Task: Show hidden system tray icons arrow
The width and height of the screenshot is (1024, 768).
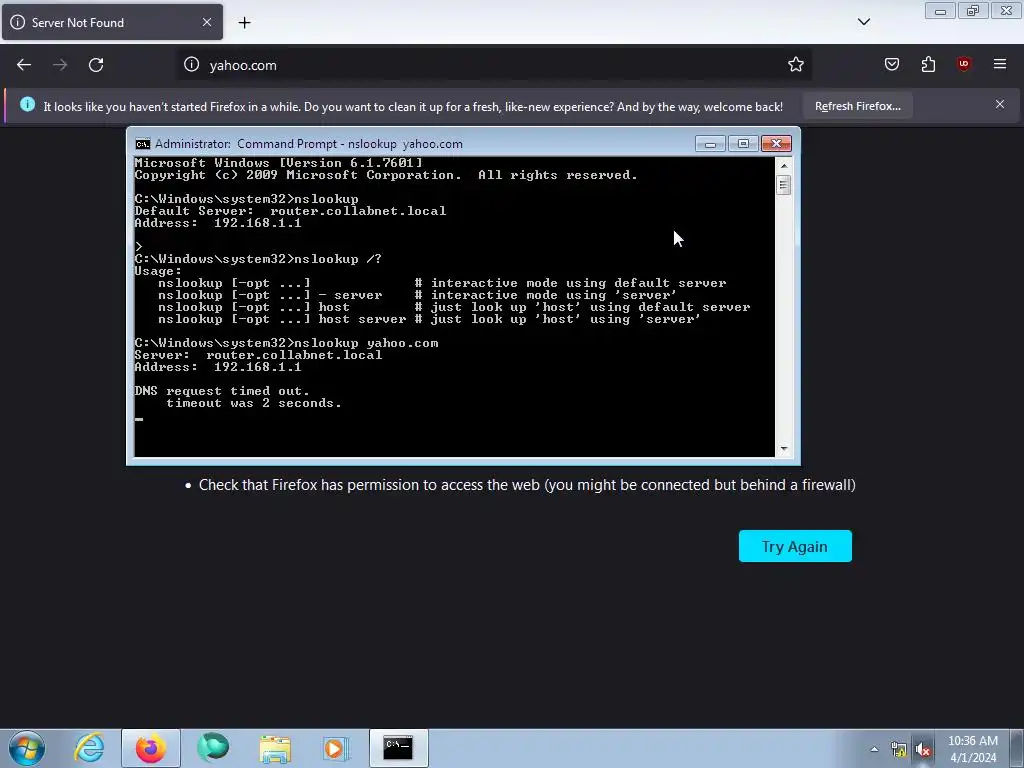Action: click(874, 749)
